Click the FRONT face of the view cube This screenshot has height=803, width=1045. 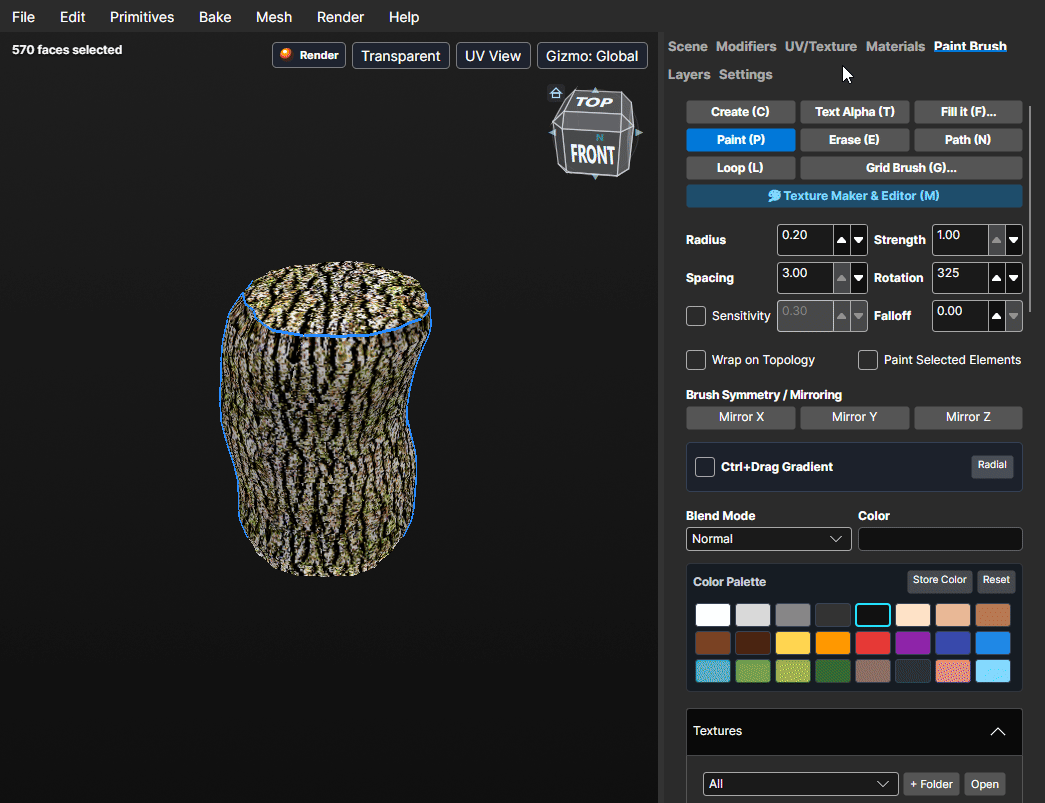coord(592,155)
